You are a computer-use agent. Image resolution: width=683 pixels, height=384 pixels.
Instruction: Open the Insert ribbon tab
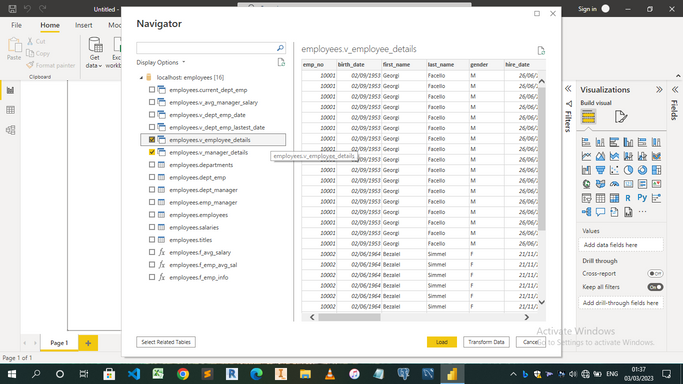[x=84, y=25]
